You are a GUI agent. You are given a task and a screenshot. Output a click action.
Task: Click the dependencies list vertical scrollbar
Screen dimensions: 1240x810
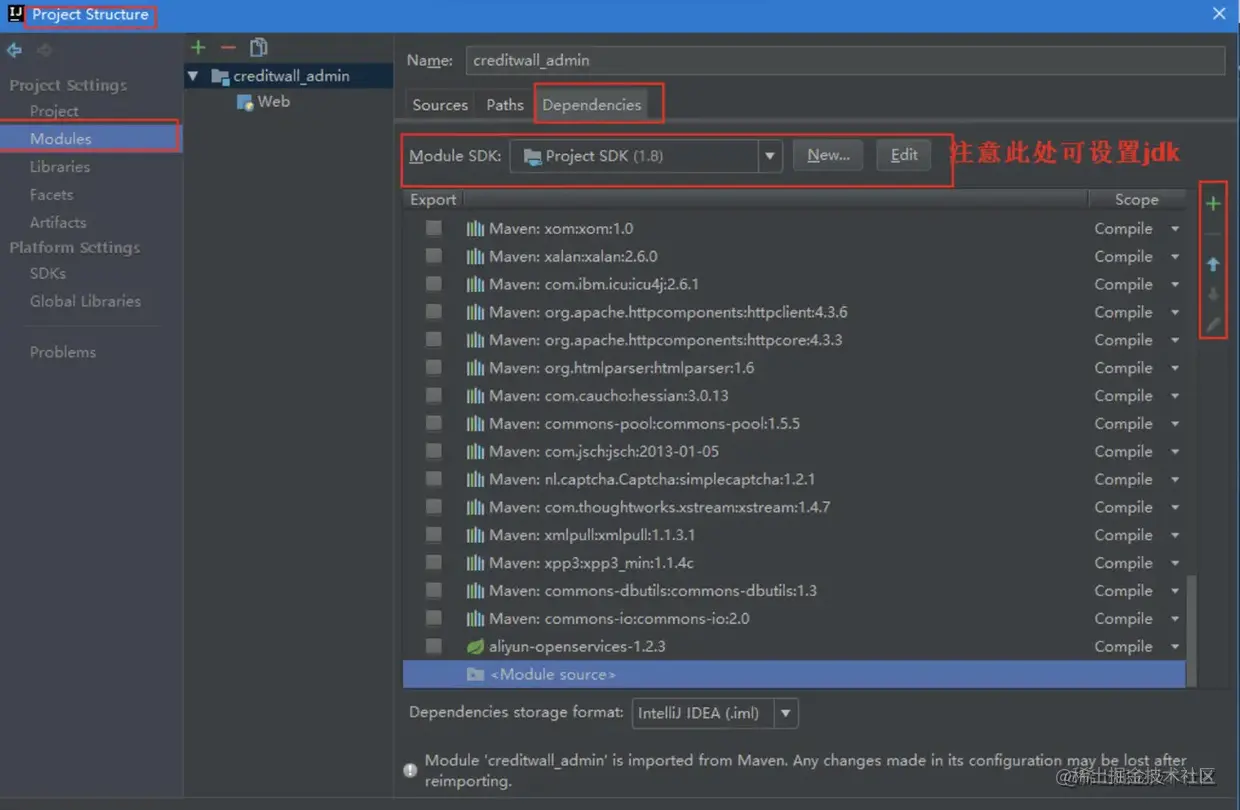pyautogui.click(x=1192, y=630)
